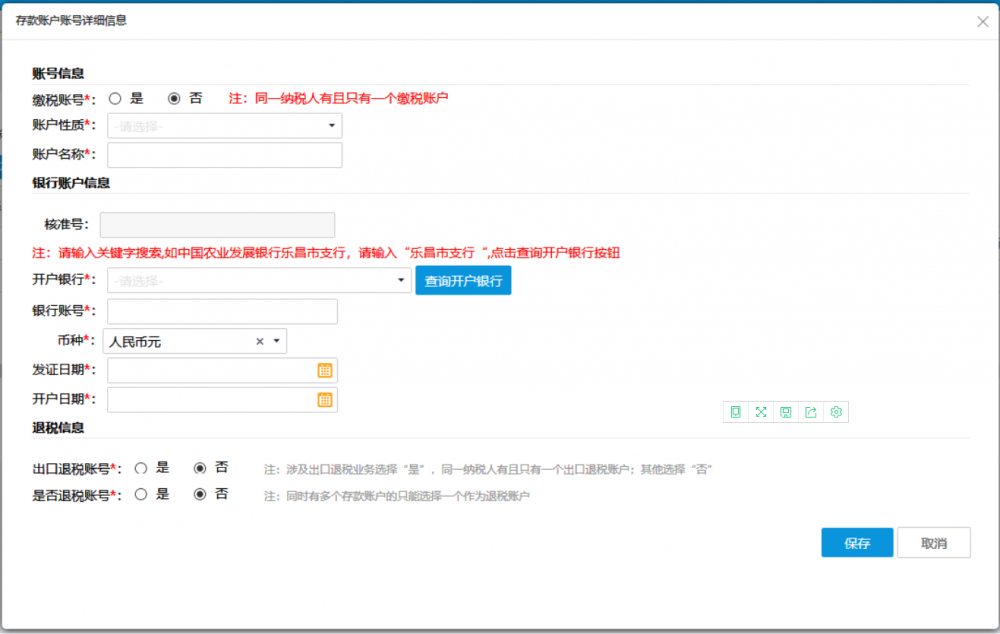Select 否 for 缴税账号
1000x634 pixels.
[x=174, y=98]
